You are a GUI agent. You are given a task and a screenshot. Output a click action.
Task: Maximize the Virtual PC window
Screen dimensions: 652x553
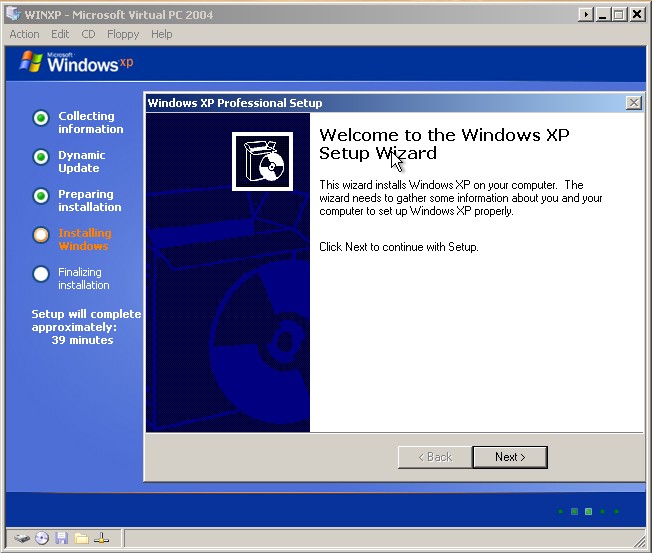pos(618,15)
